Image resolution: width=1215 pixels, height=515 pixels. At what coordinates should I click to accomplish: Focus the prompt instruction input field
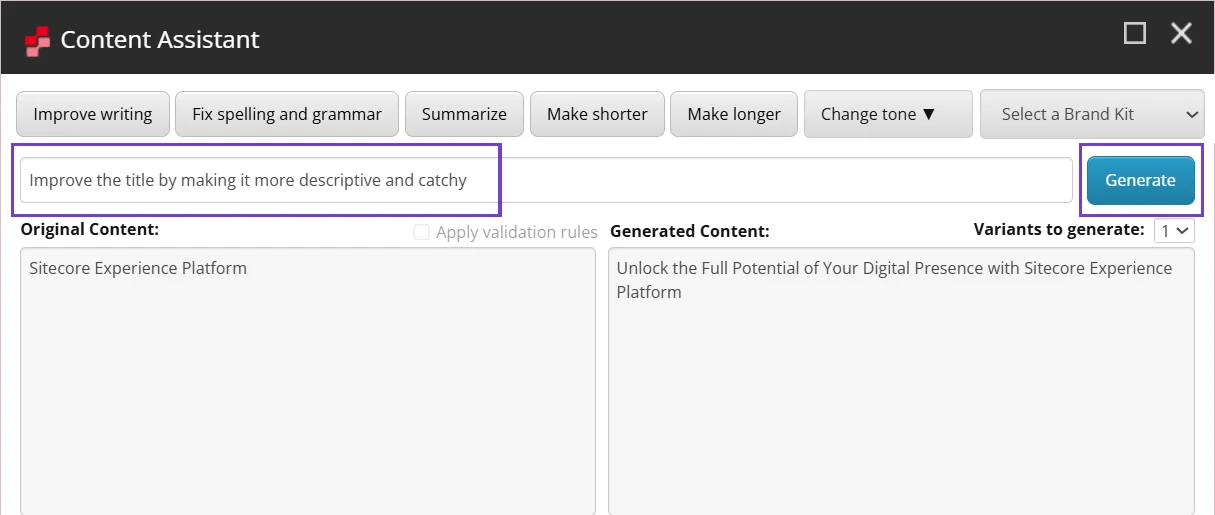coord(546,180)
